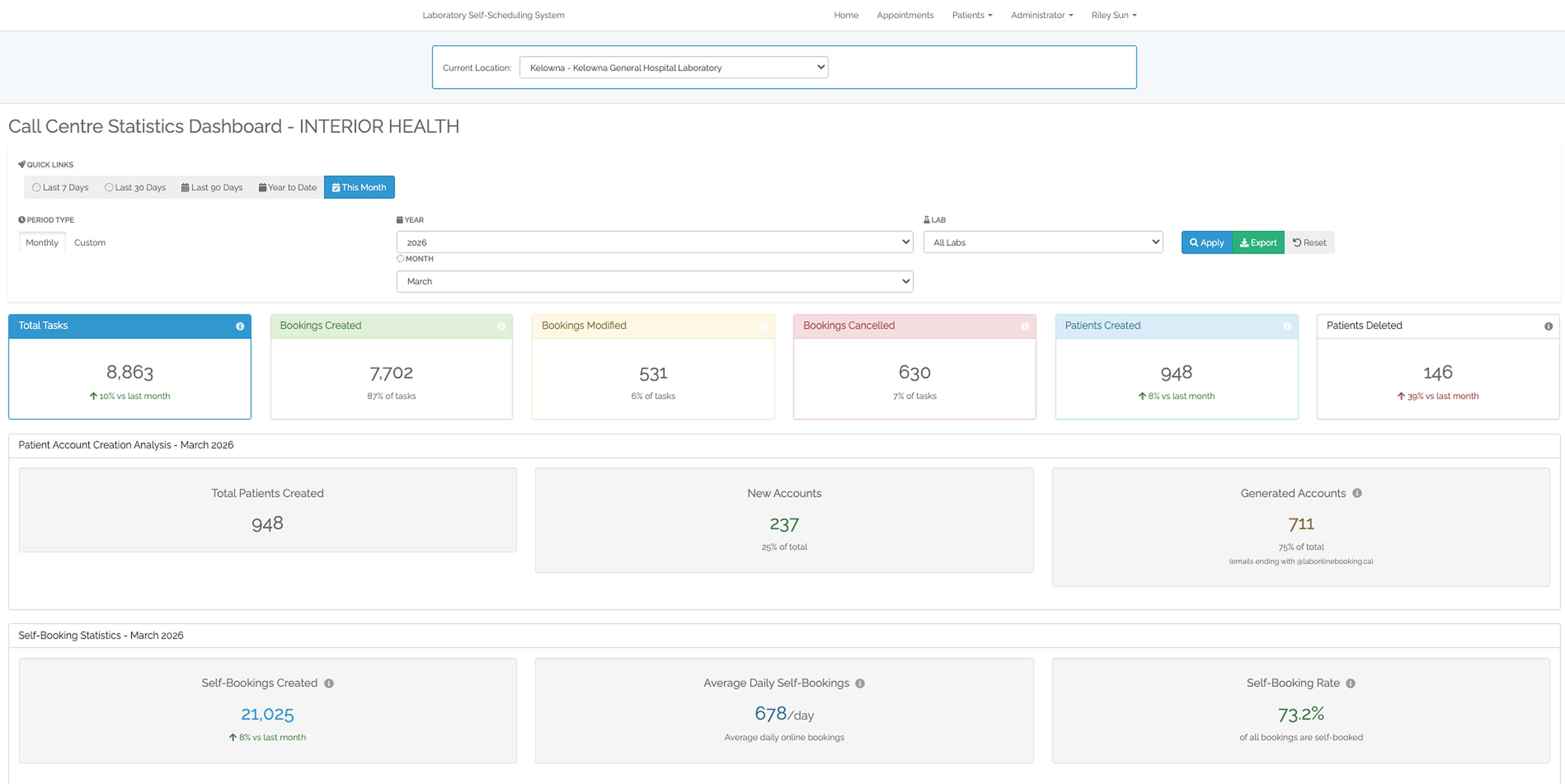The height and width of the screenshot is (784, 1565).
Task: Click the 10% vs last month text
Action: point(134,396)
